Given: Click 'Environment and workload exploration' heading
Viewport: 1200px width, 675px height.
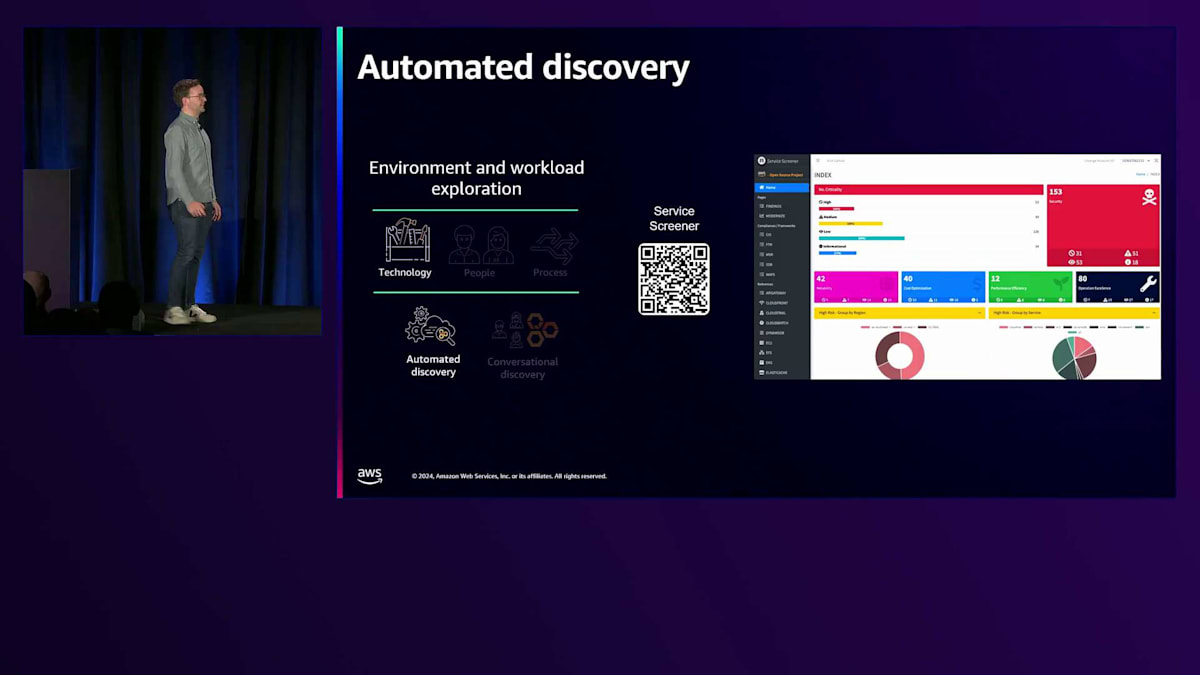Looking at the screenshot, I should (476, 178).
